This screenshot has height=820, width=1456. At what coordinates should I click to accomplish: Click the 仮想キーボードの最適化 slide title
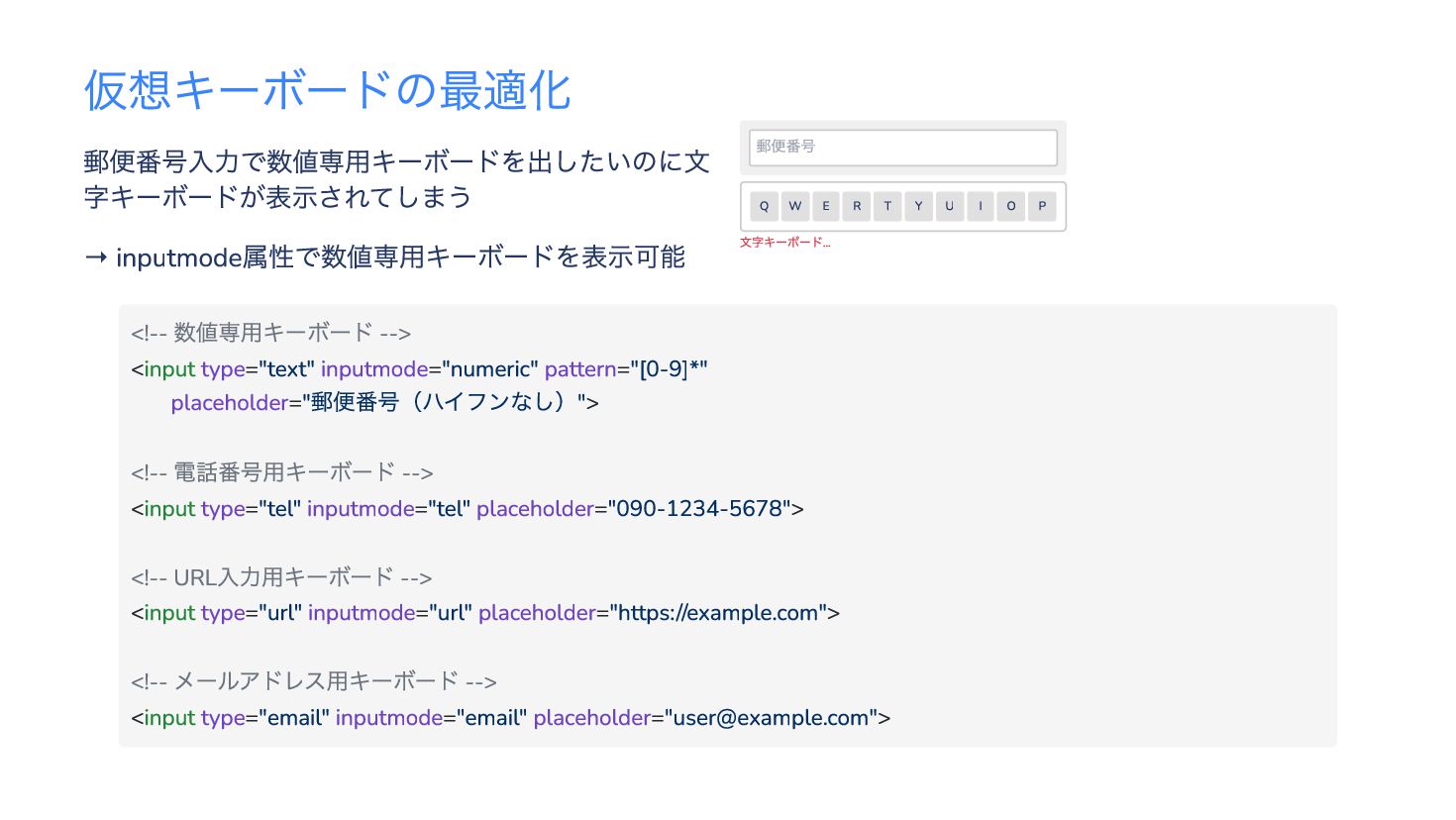coord(327,90)
